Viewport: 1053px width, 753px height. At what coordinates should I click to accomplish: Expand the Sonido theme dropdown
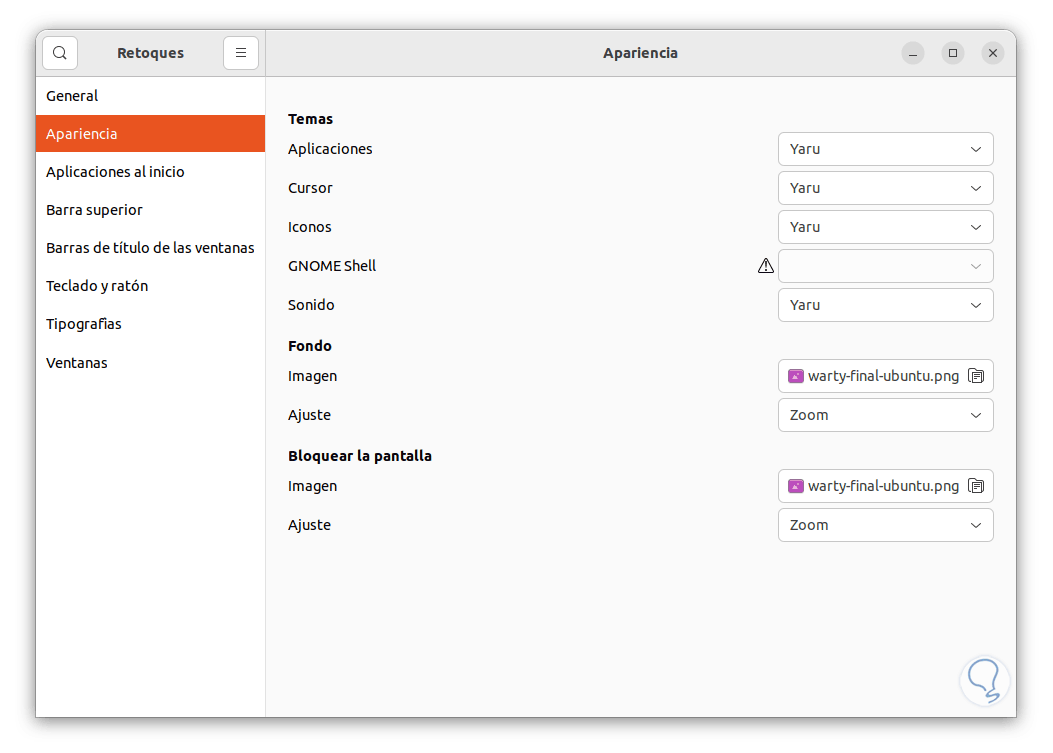tap(885, 305)
